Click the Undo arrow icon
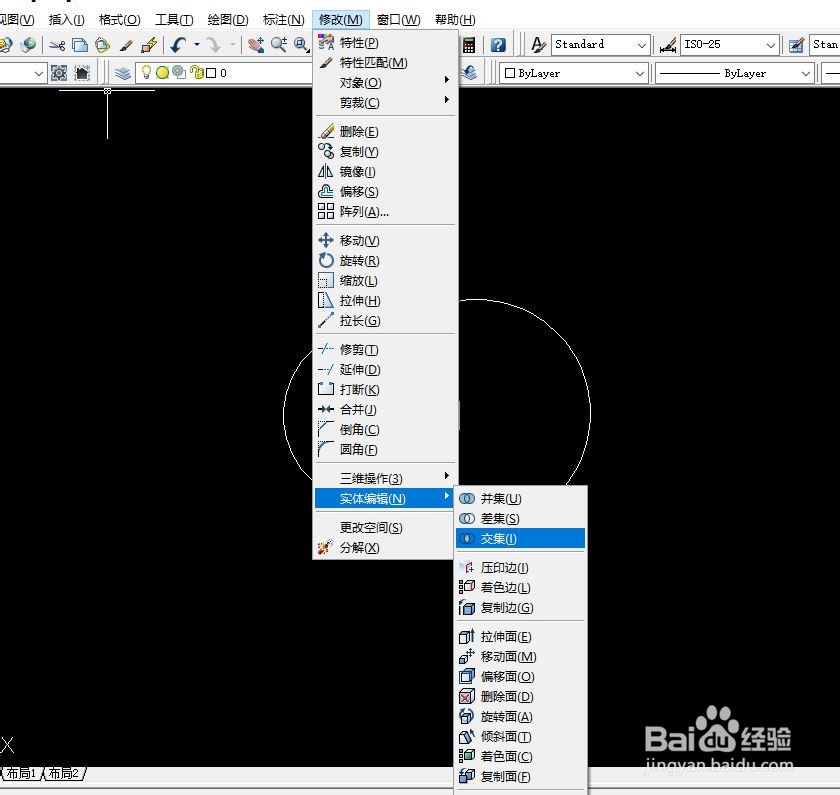 click(178, 45)
